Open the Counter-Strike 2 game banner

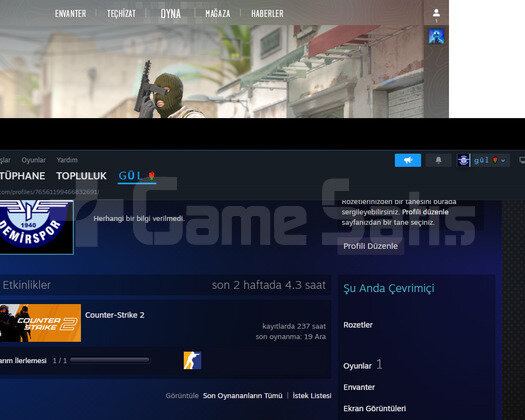pyautogui.click(x=40, y=323)
